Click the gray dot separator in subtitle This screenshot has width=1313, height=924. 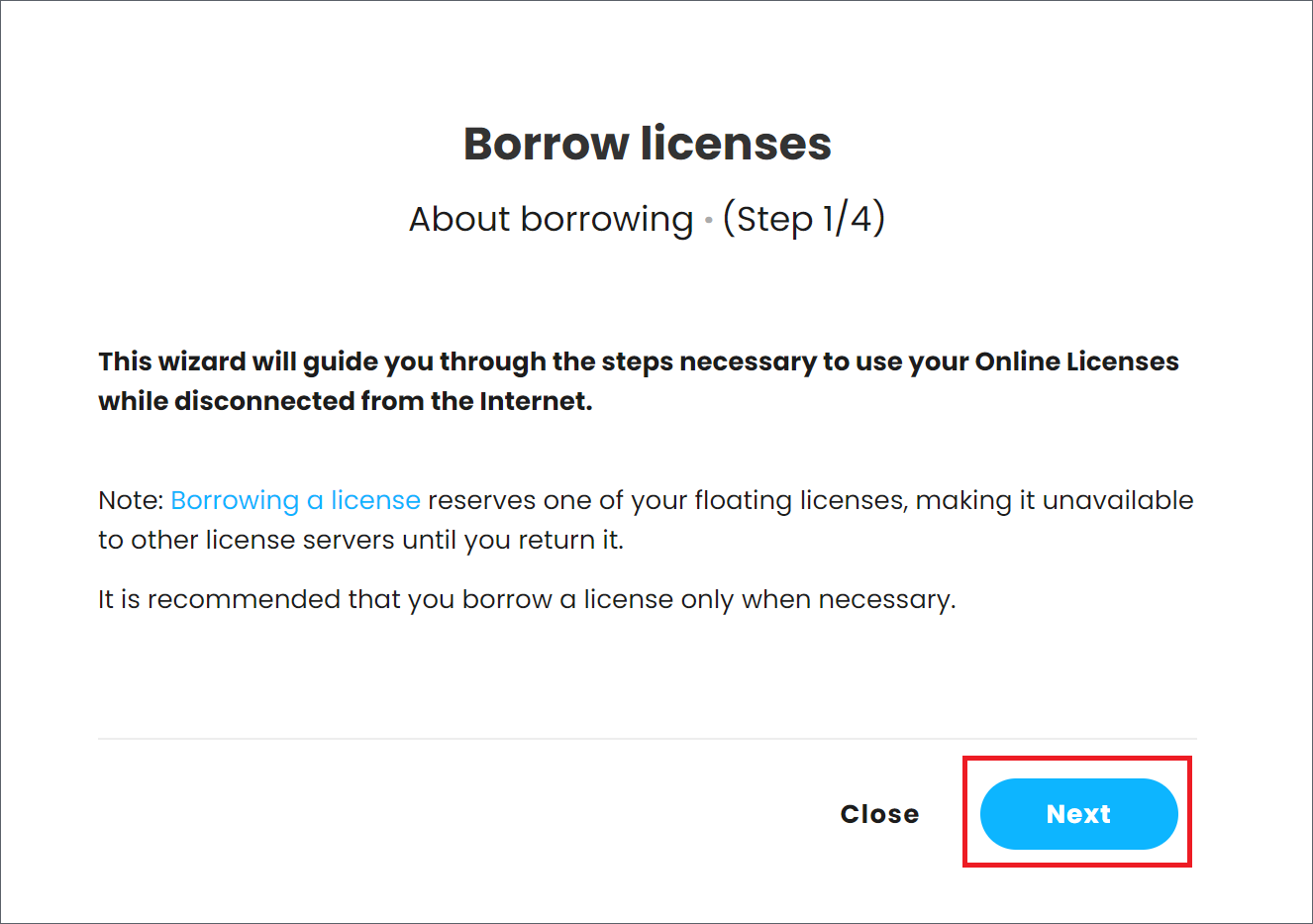click(x=709, y=220)
